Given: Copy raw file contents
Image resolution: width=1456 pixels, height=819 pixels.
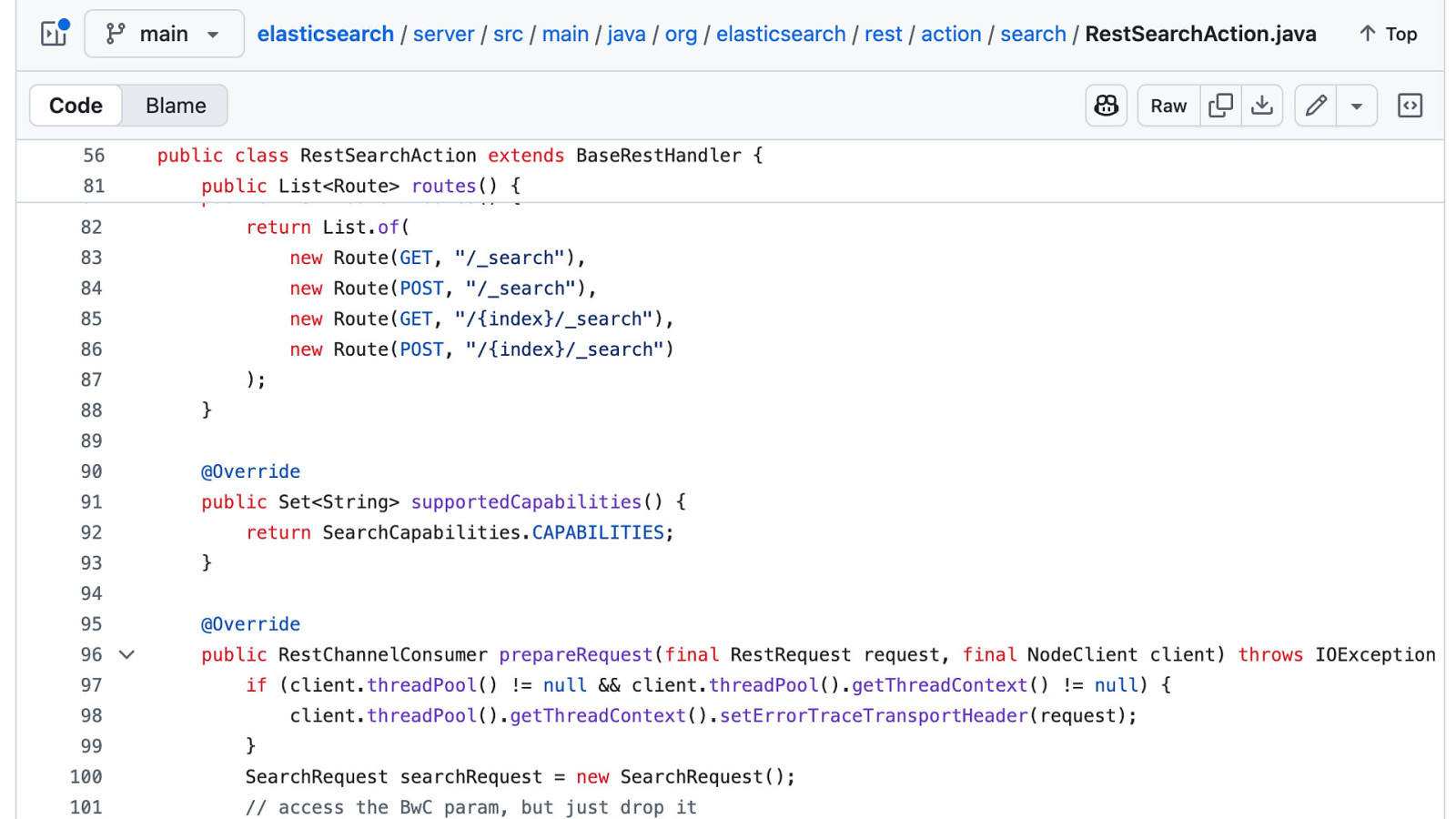Looking at the screenshot, I should click(1220, 106).
